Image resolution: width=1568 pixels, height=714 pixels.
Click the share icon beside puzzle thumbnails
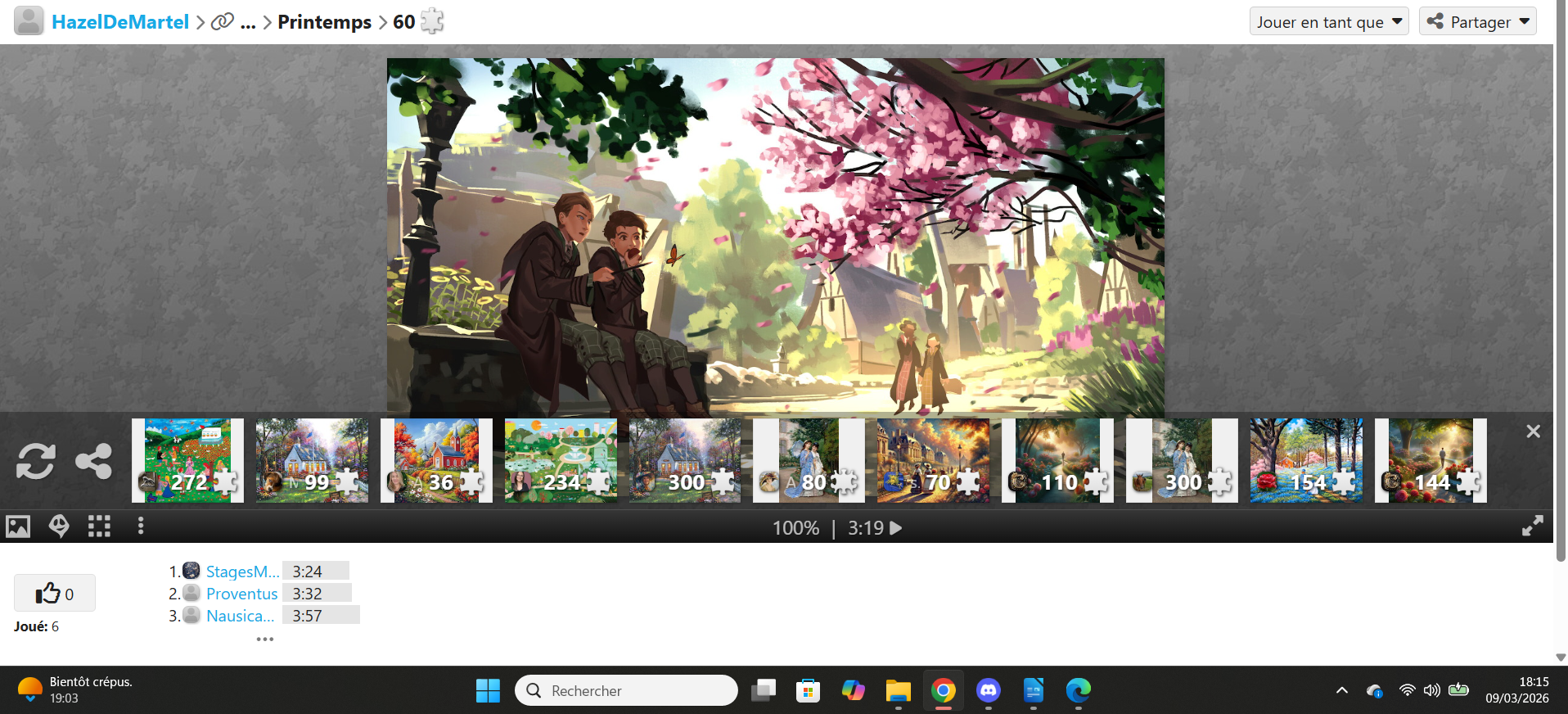tap(93, 461)
